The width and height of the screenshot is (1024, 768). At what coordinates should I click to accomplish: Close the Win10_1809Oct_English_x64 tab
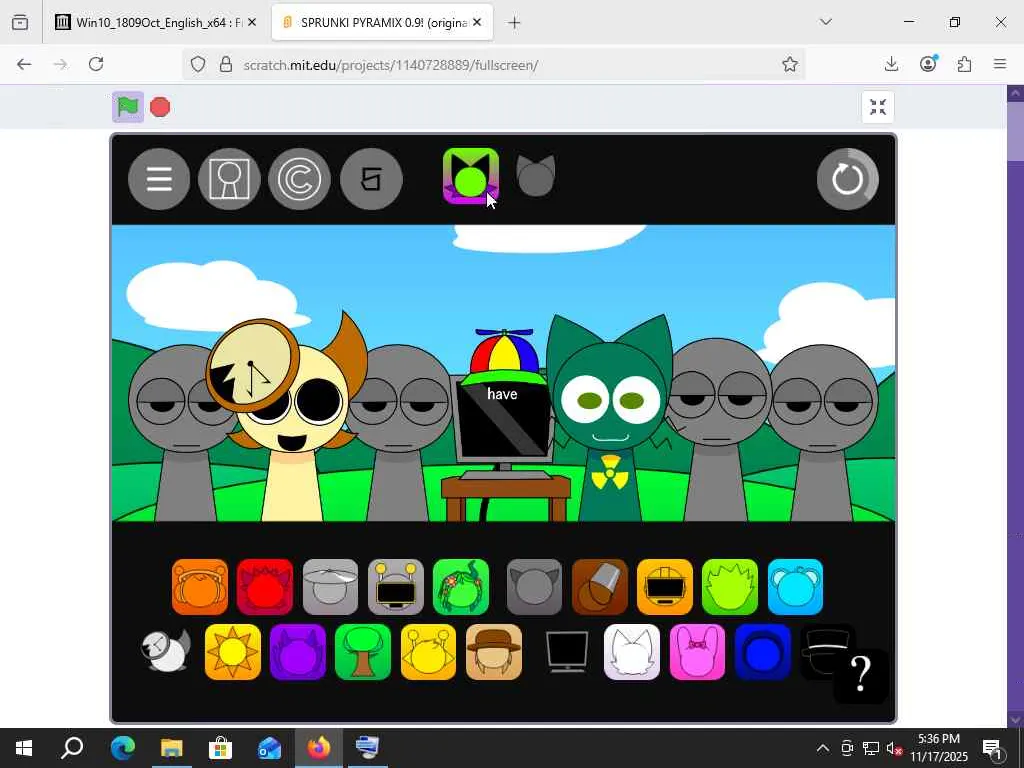click(x=252, y=23)
